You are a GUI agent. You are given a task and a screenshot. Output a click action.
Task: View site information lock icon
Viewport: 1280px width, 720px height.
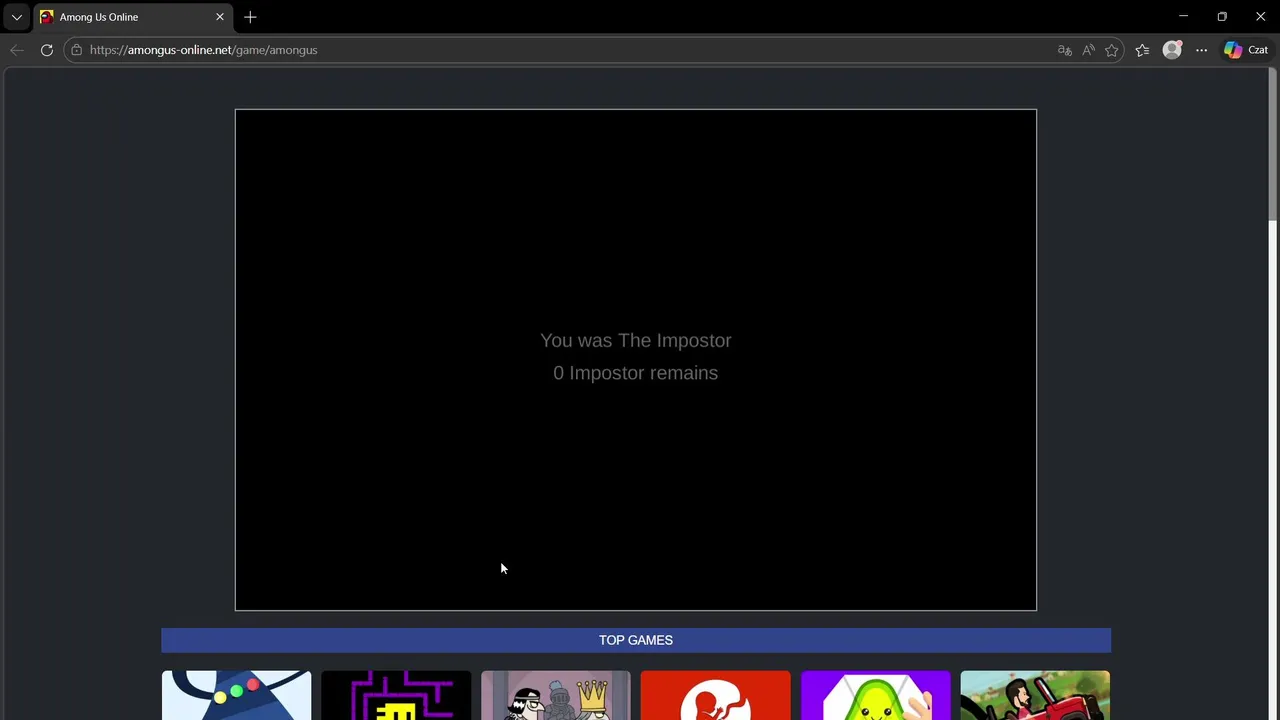point(77,50)
